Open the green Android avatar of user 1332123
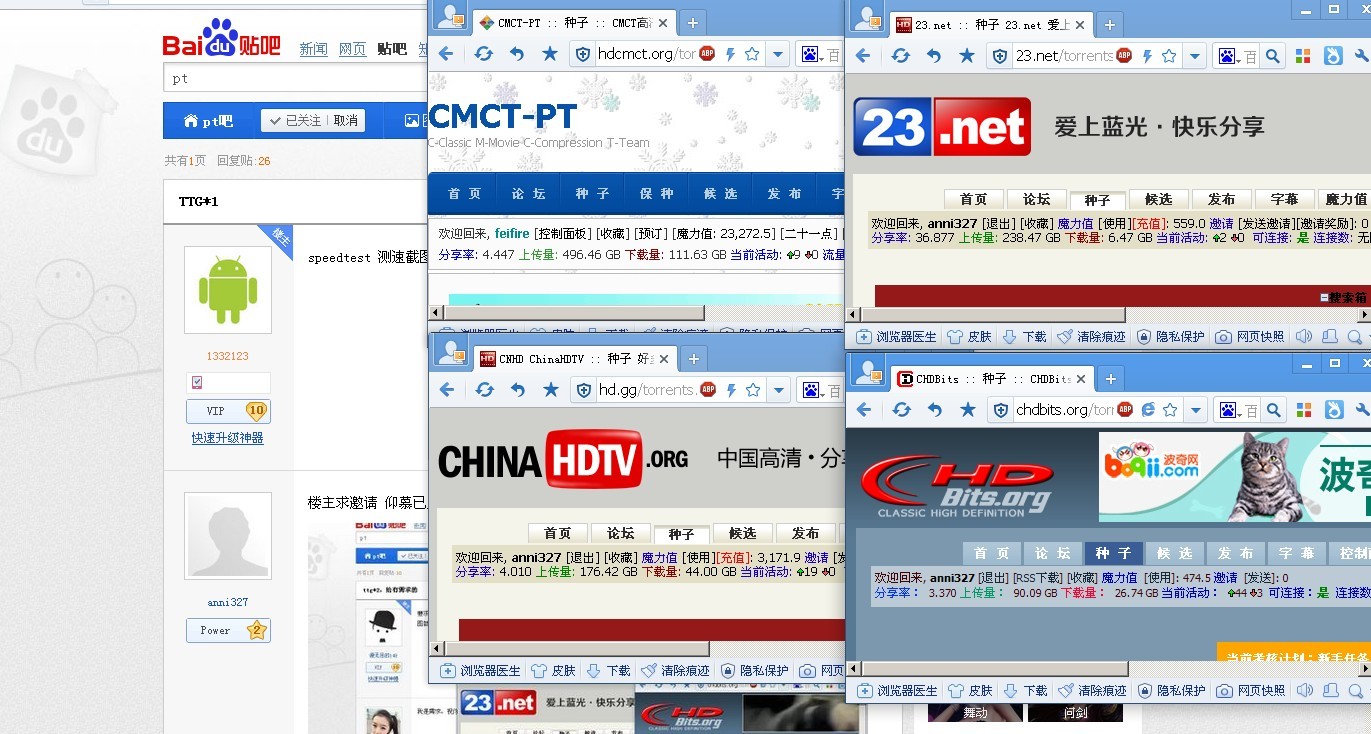Viewport: 1371px width, 734px height. (228, 290)
